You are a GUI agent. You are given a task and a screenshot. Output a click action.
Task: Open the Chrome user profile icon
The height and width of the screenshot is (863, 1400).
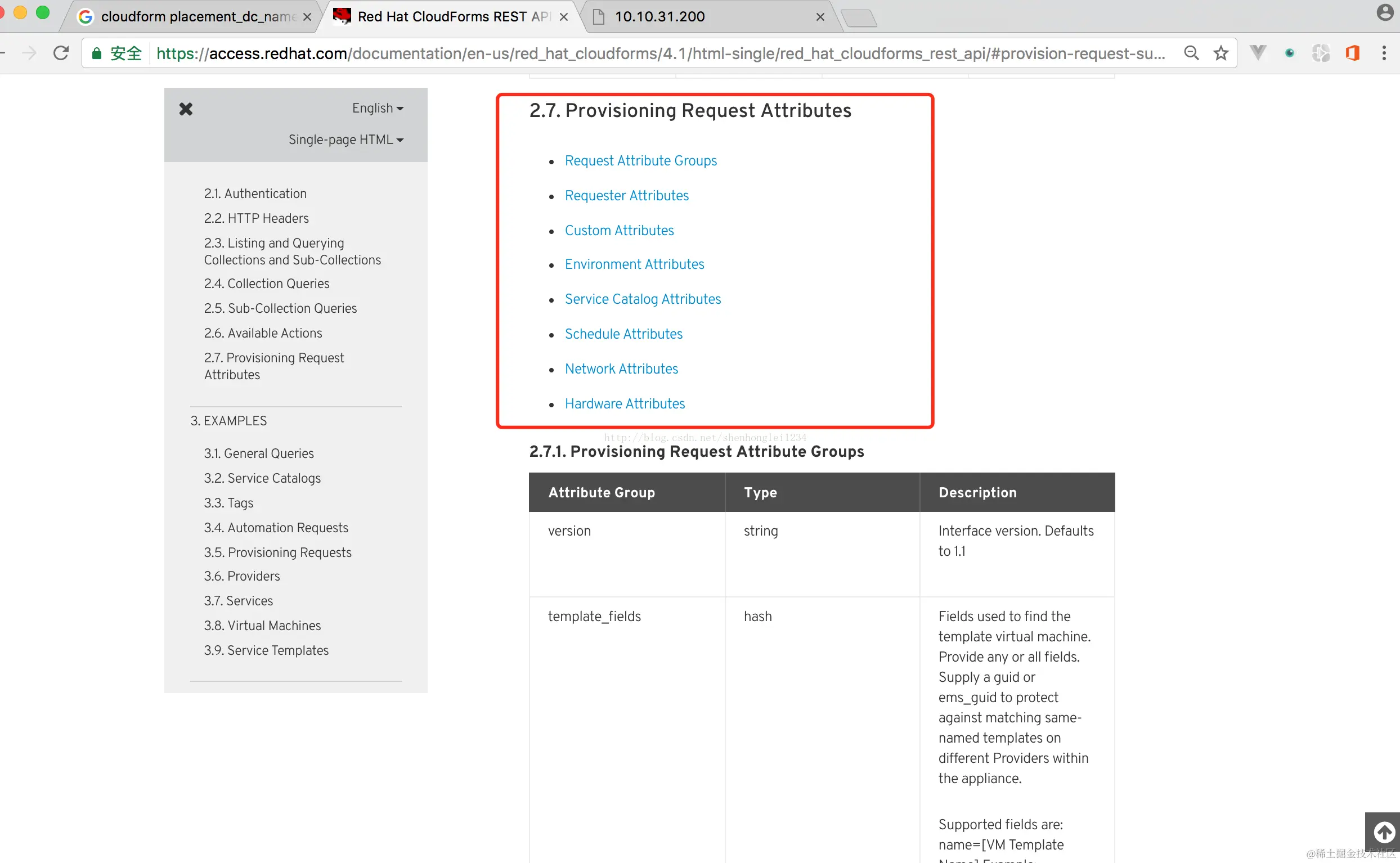(x=1385, y=12)
